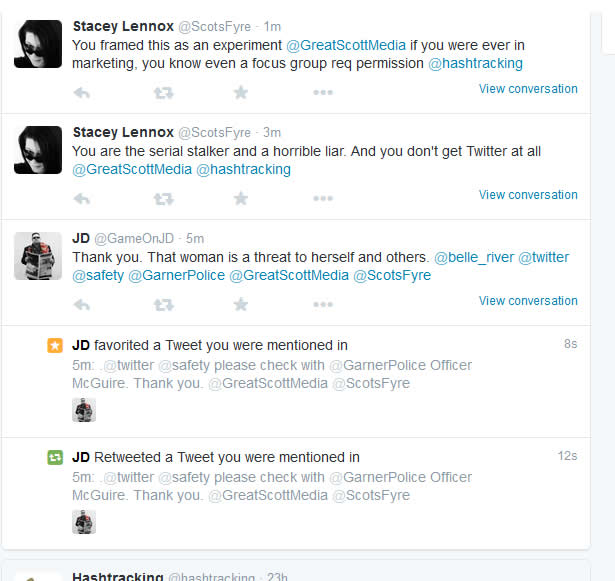The width and height of the screenshot is (615, 581).
Task: Favorite Stacey Lennox's 1m tweet
Action: (241, 92)
